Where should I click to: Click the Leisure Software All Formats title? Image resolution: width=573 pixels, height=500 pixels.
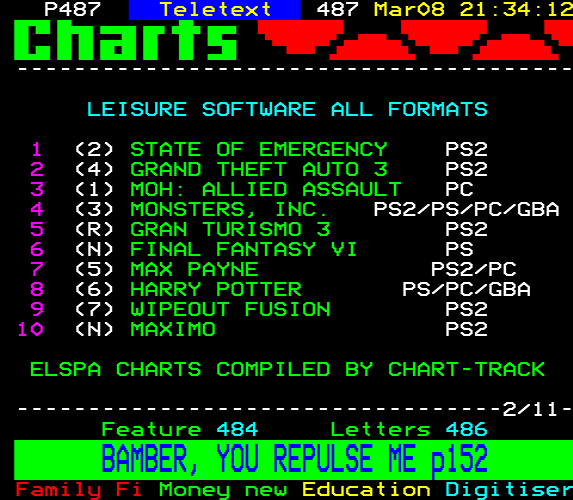tap(287, 109)
